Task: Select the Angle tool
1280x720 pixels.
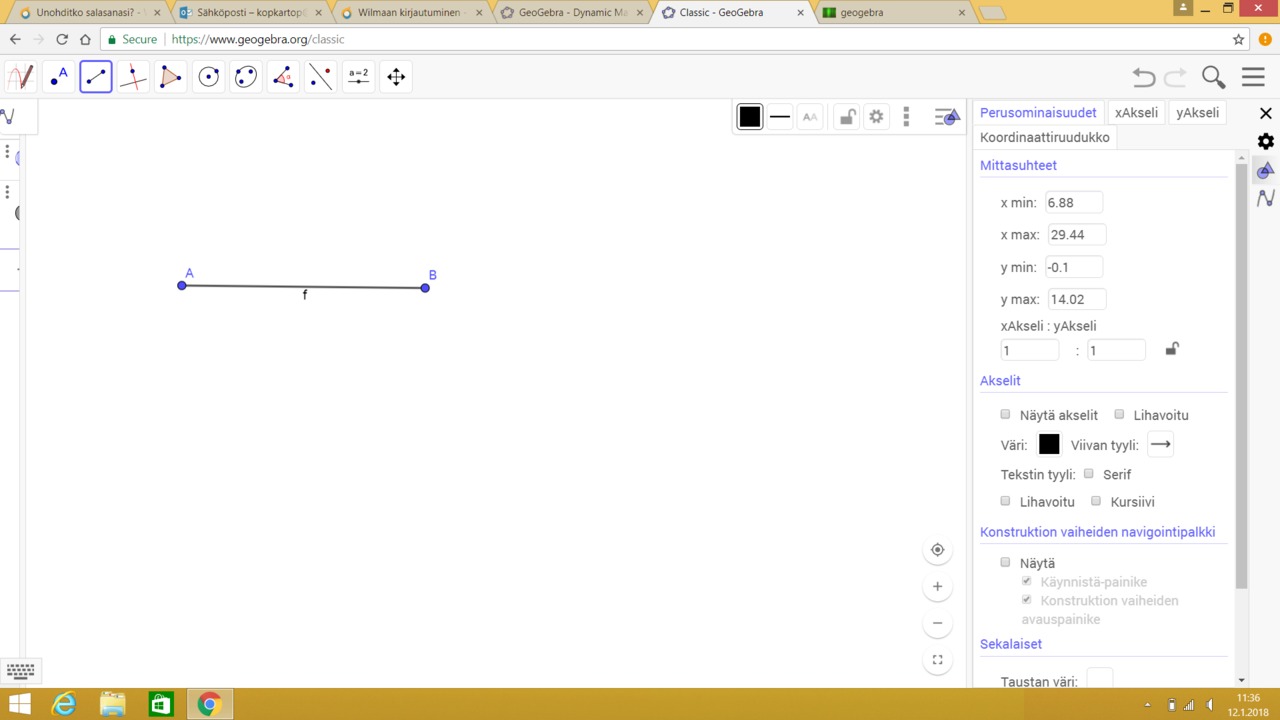Action: pyautogui.click(x=283, y=77)
